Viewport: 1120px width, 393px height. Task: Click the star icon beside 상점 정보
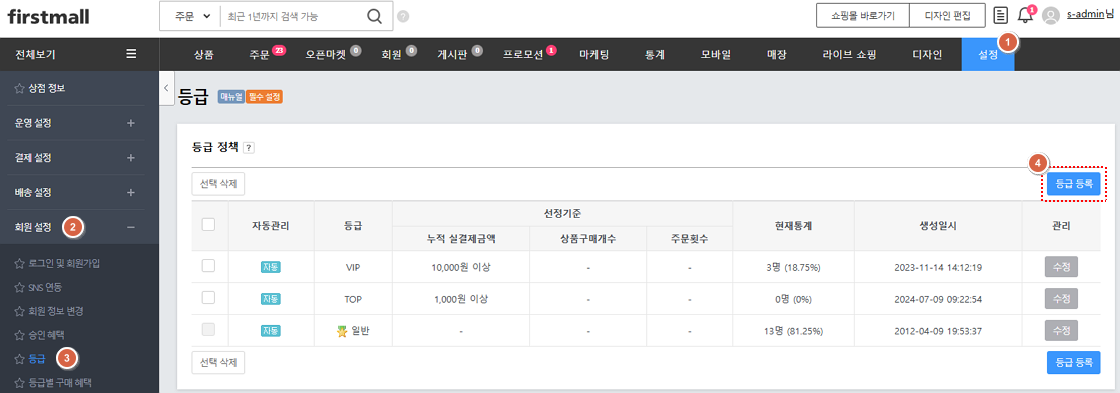[19, 88]
